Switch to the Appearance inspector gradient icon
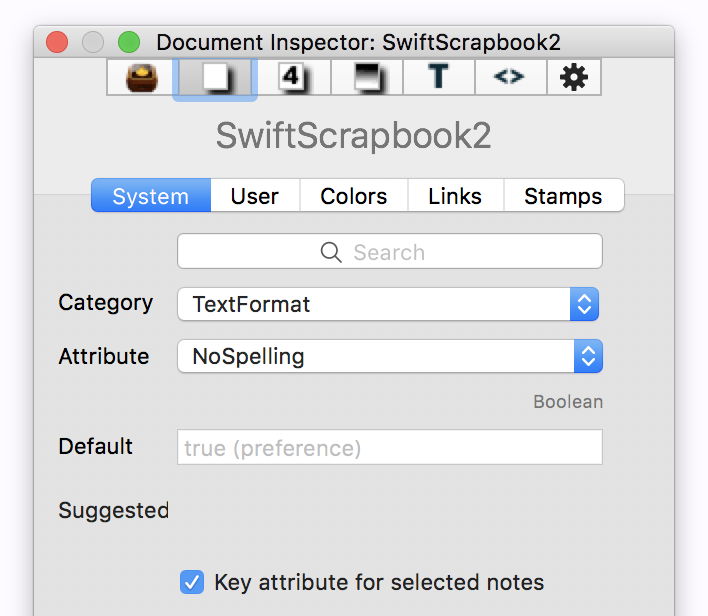Viewport: 708px width, 616px height. (x=366, y=77)
